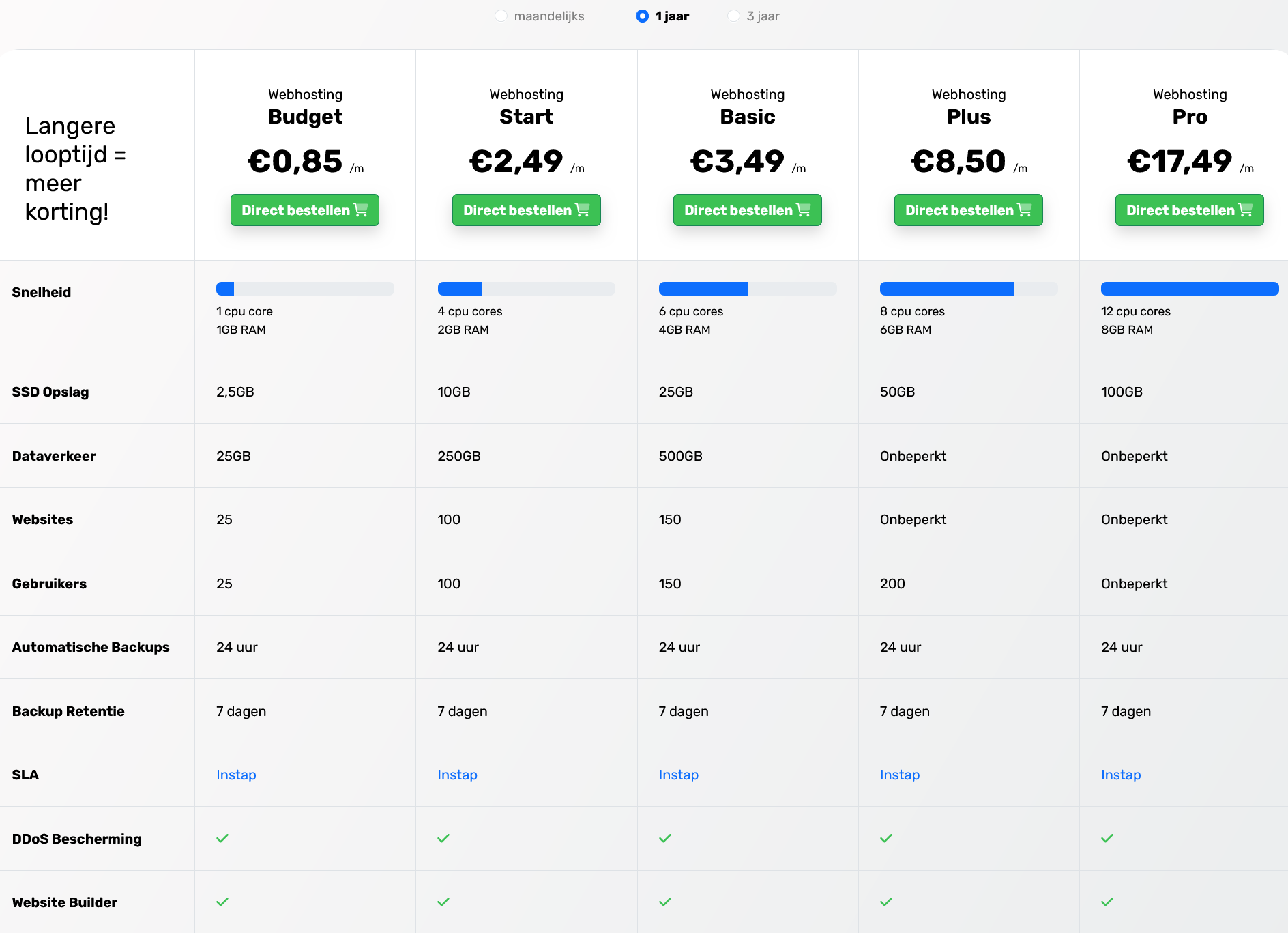The width and height of the screenshot is (1288, 933).
Task: Order Webhosting Plus via Direct bestellen
Action: point(969,210)
